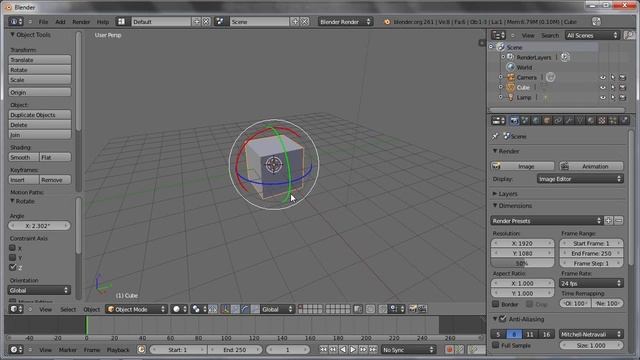Click the Camera object icon in outliner
This screenshot has width=640, height=360.
tap(511, 77)
